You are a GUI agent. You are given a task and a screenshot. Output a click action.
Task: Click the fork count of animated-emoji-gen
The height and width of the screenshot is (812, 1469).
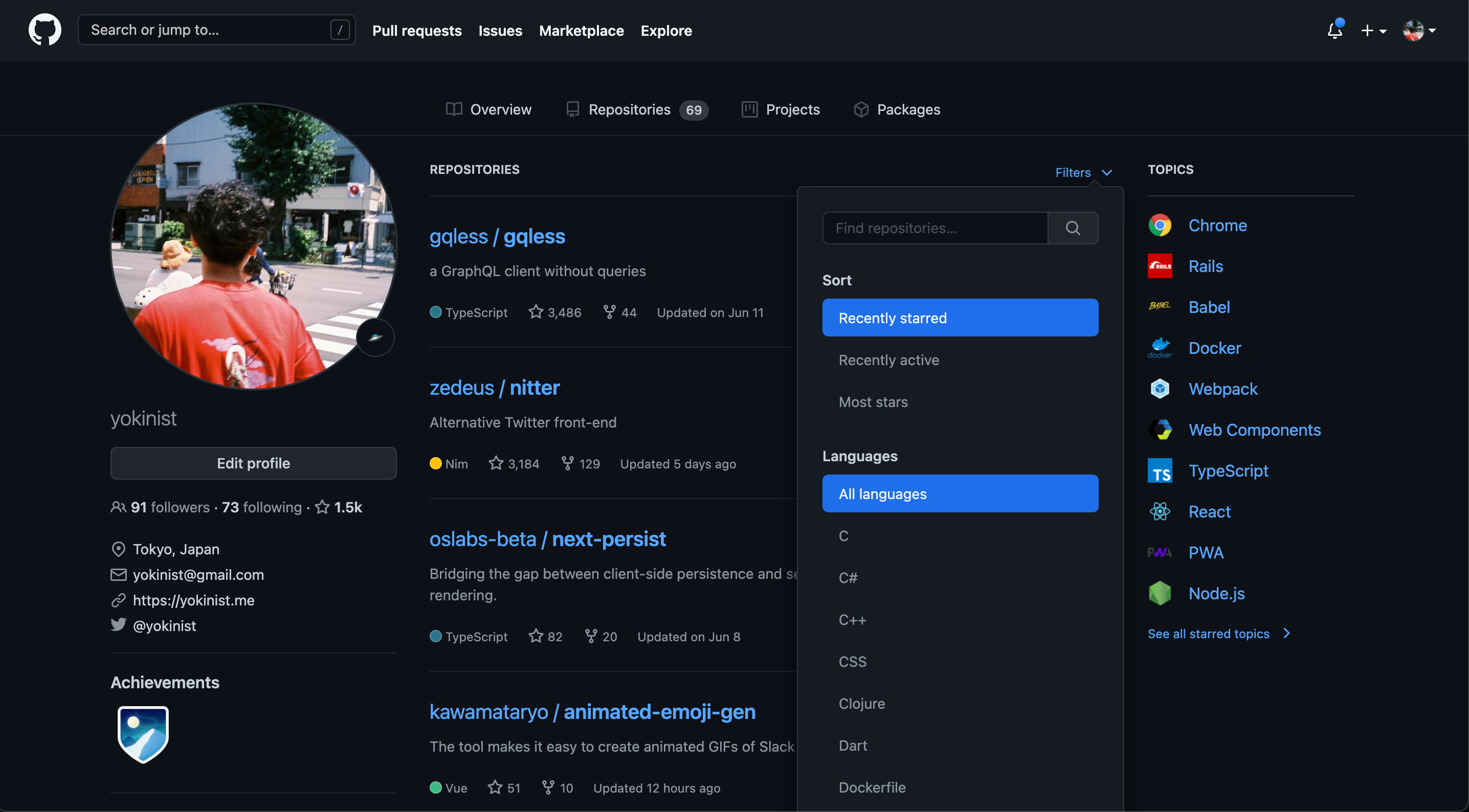pyautogui.click(x=558, y=787)
